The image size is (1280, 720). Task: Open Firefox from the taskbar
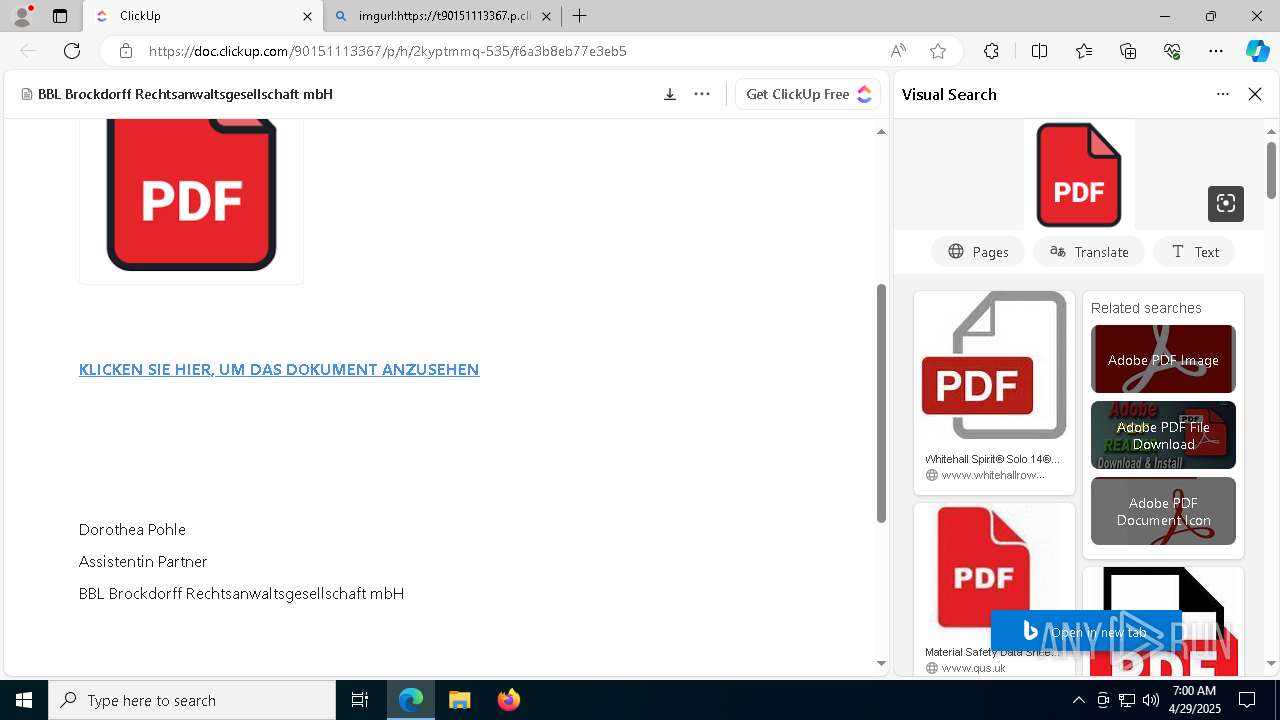point(508,700)
